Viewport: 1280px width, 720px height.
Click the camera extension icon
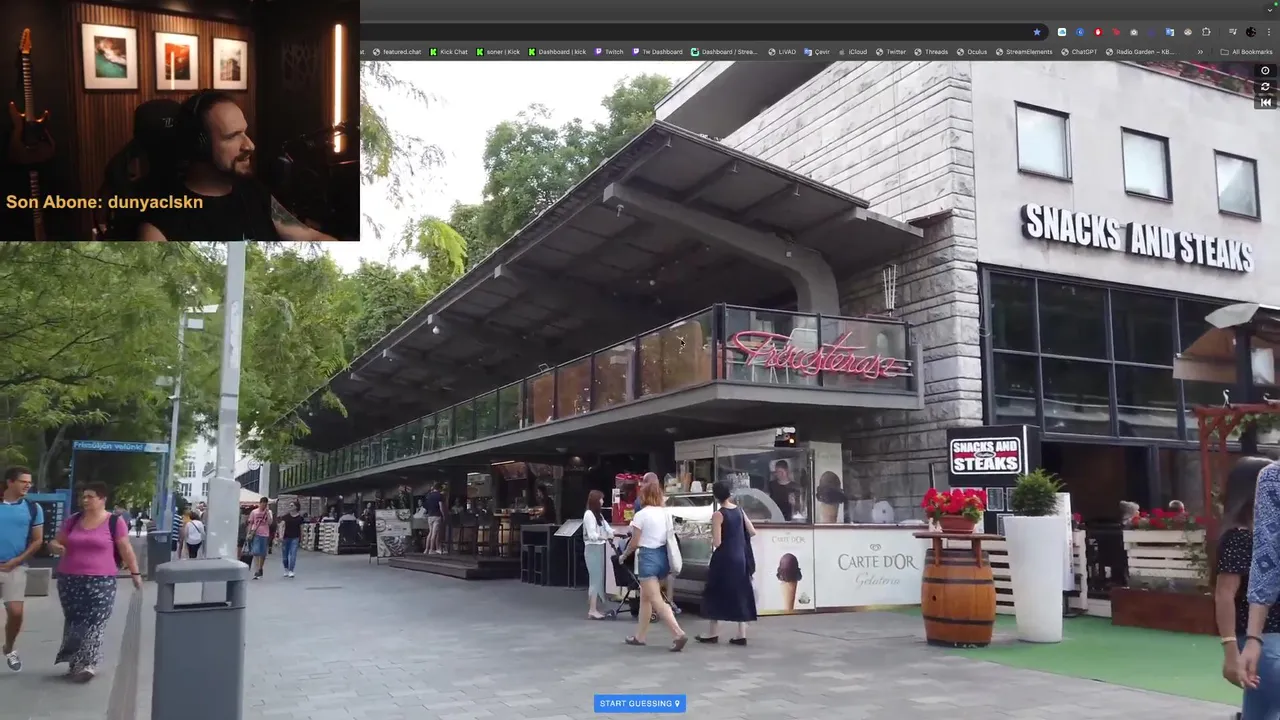click(1134, 32)
